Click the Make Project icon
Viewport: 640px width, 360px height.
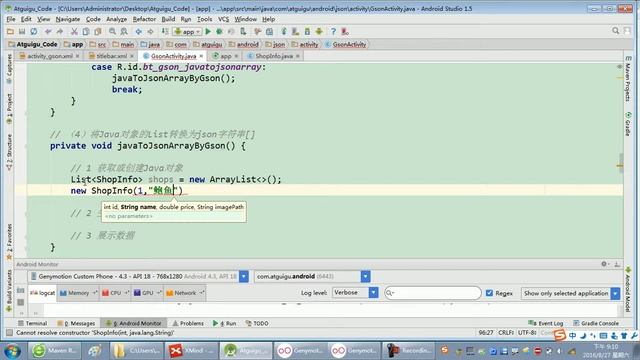[x=164, y=31]
